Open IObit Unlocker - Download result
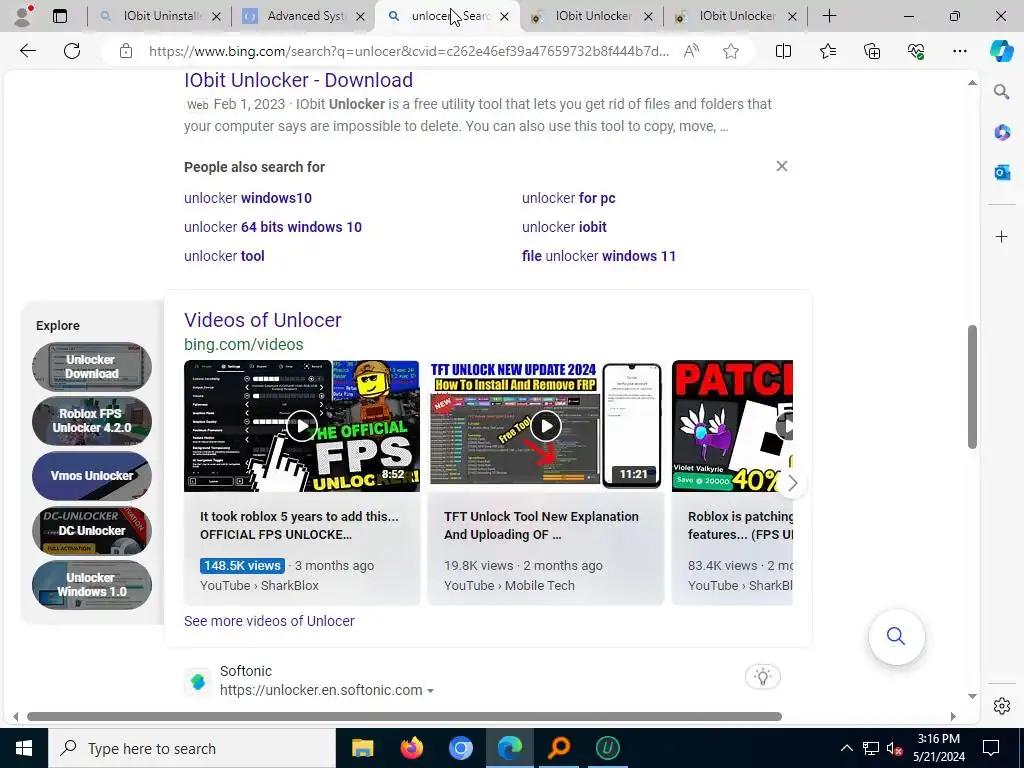The image size is (1024, 768). point(298,80)
